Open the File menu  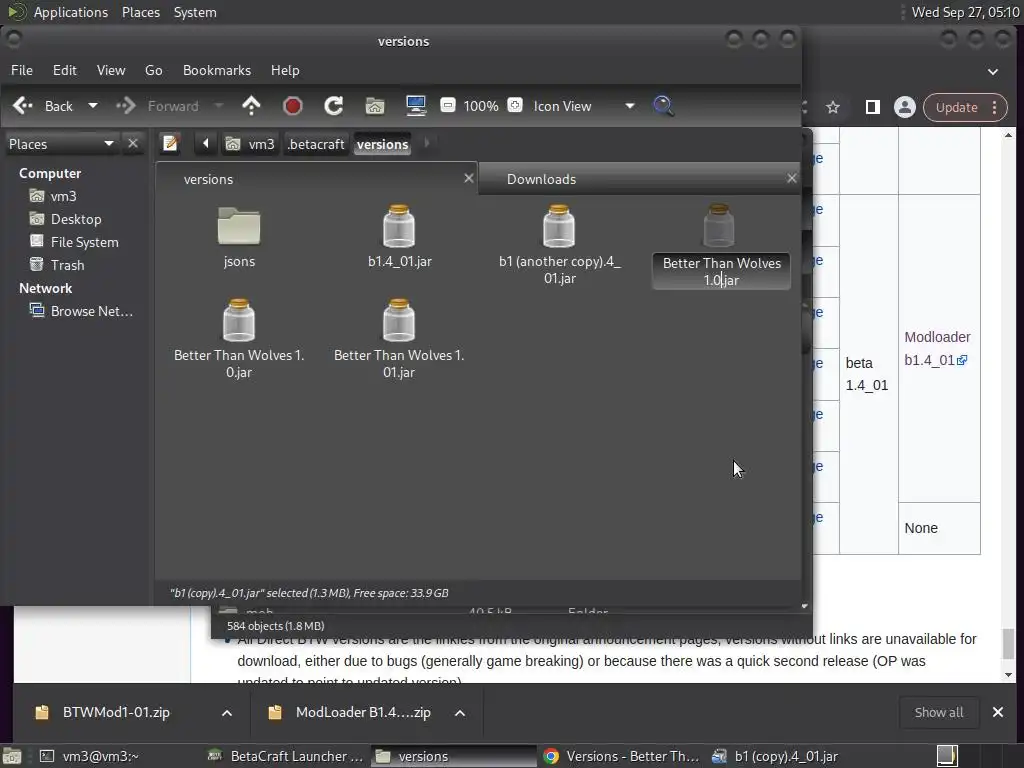(x=22, y=70)
